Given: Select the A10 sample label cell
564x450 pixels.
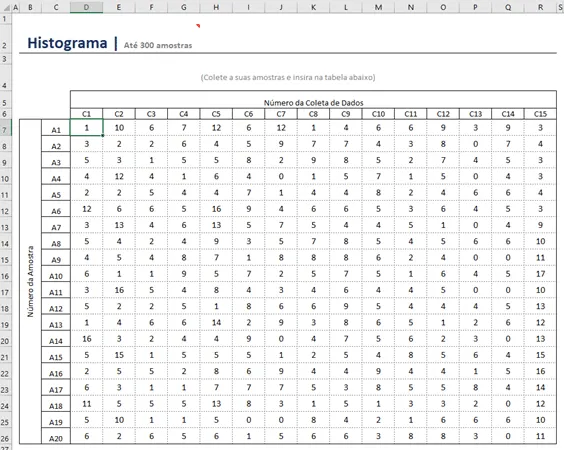Looking at the screenshot, I should point(56,274).
